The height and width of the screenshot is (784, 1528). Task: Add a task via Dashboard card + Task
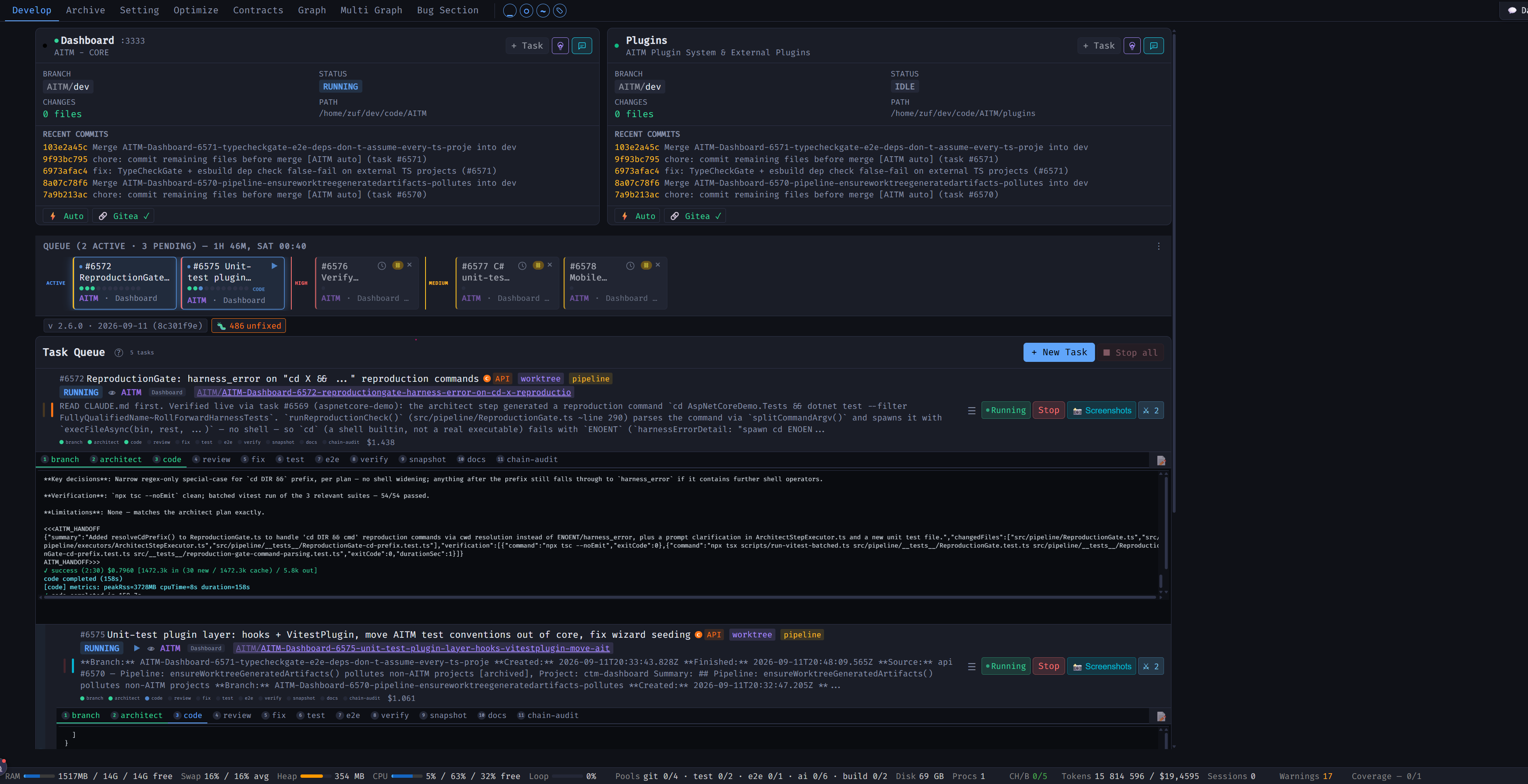pyautogui.click(x=527, y=46)
